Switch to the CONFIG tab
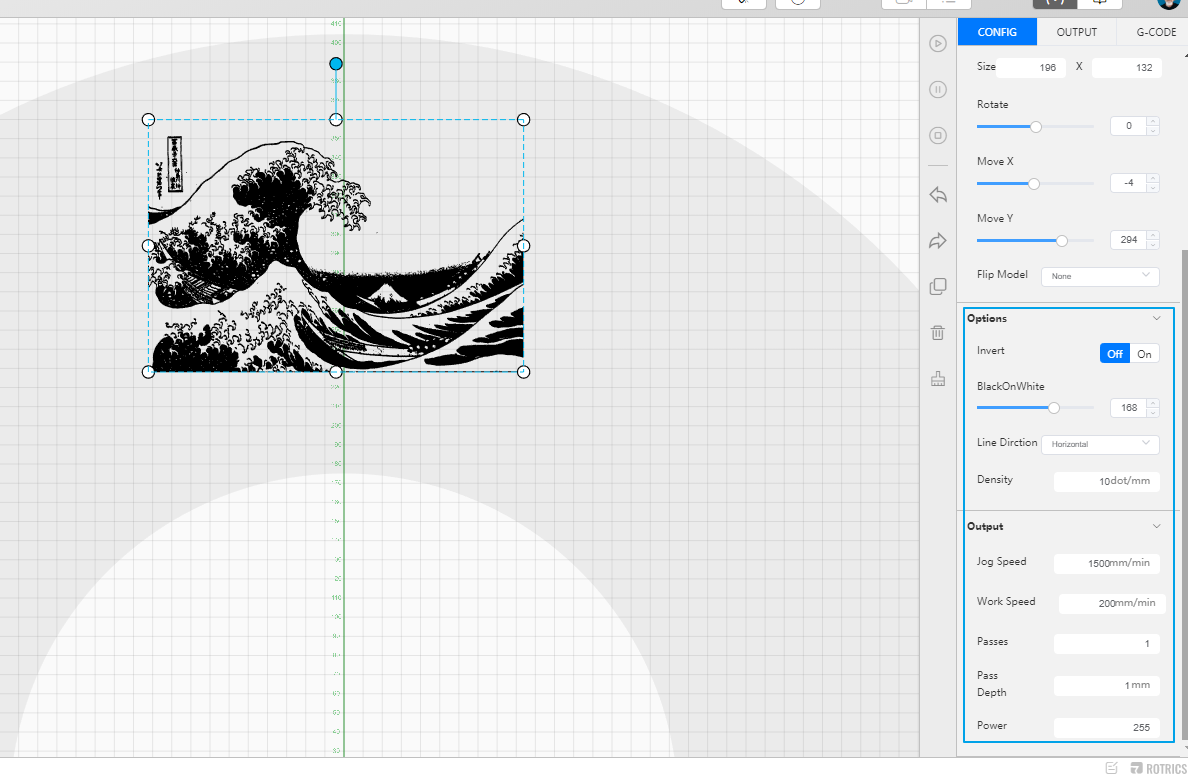Viewport: 1188px width, 776px height. pos(997,32)
